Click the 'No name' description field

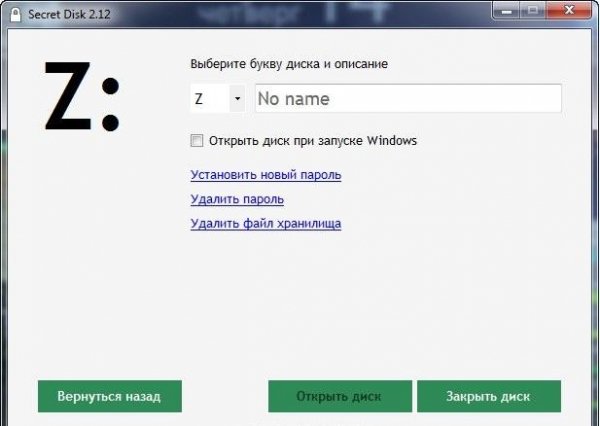click(x=408, y=98)
